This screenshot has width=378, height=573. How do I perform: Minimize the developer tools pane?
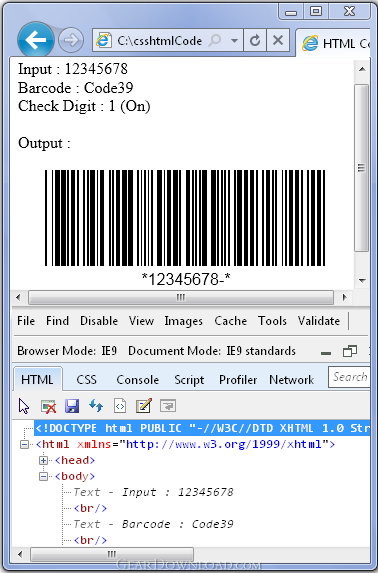pos(326,353)
